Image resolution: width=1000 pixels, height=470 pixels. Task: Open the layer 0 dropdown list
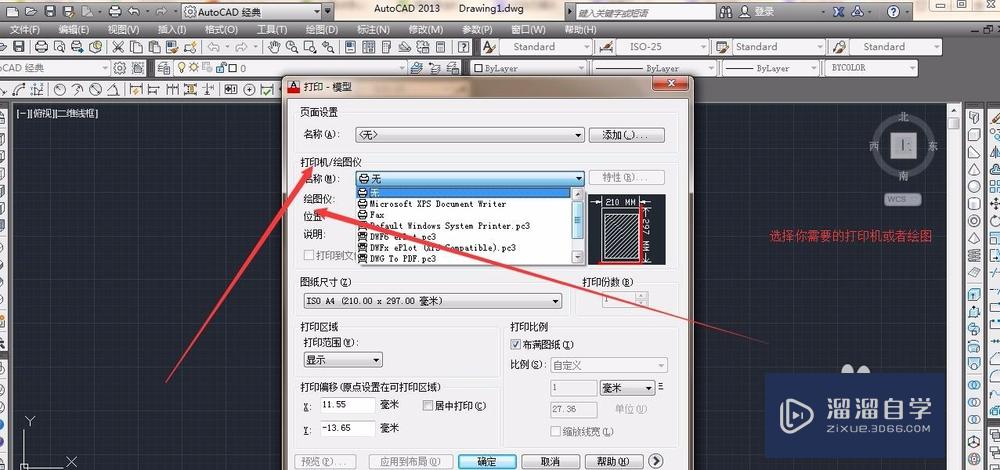pos(290,68)
